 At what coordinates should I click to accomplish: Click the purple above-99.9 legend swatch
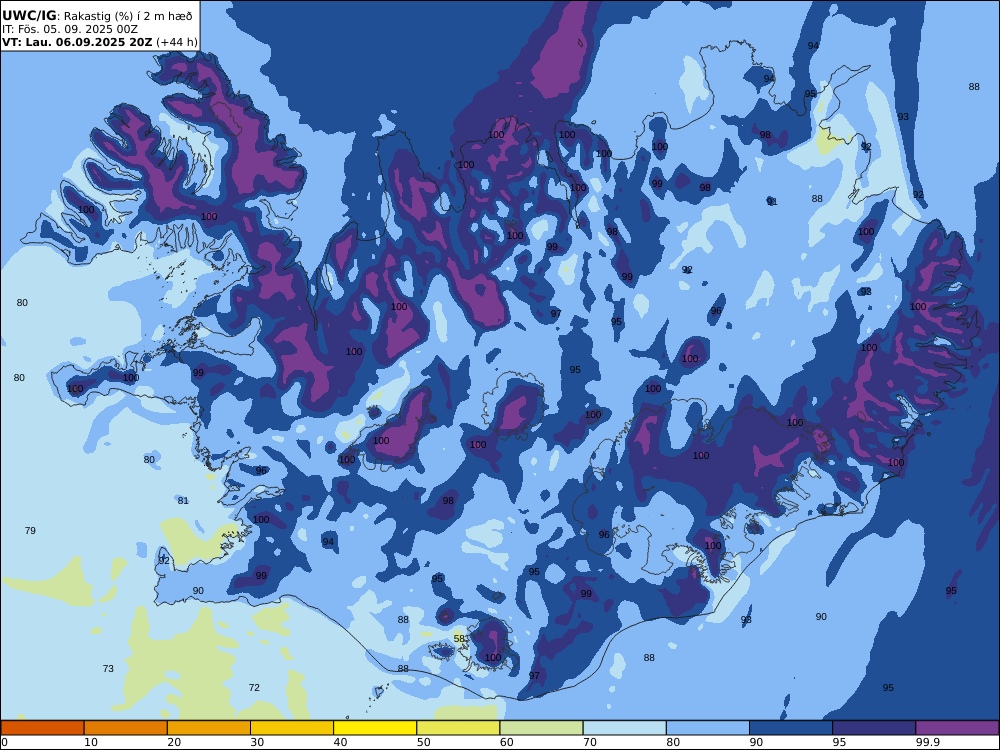point(957,728)
